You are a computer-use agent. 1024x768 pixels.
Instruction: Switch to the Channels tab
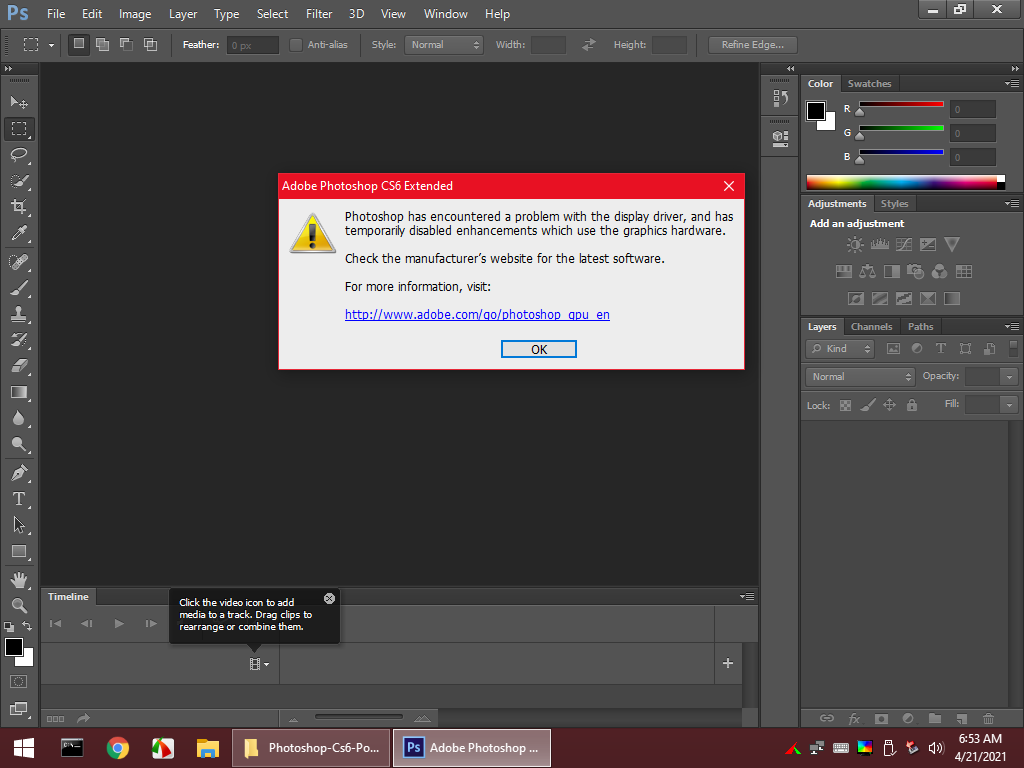[871, 327]
